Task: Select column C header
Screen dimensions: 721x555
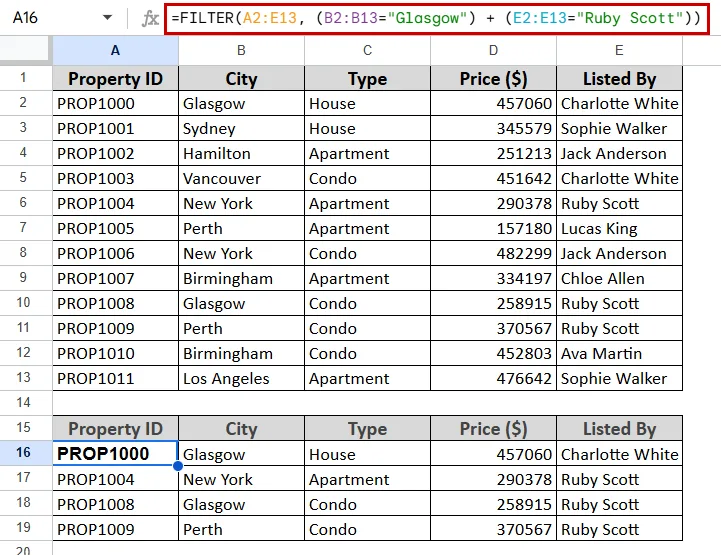Action: pos(367,50)
